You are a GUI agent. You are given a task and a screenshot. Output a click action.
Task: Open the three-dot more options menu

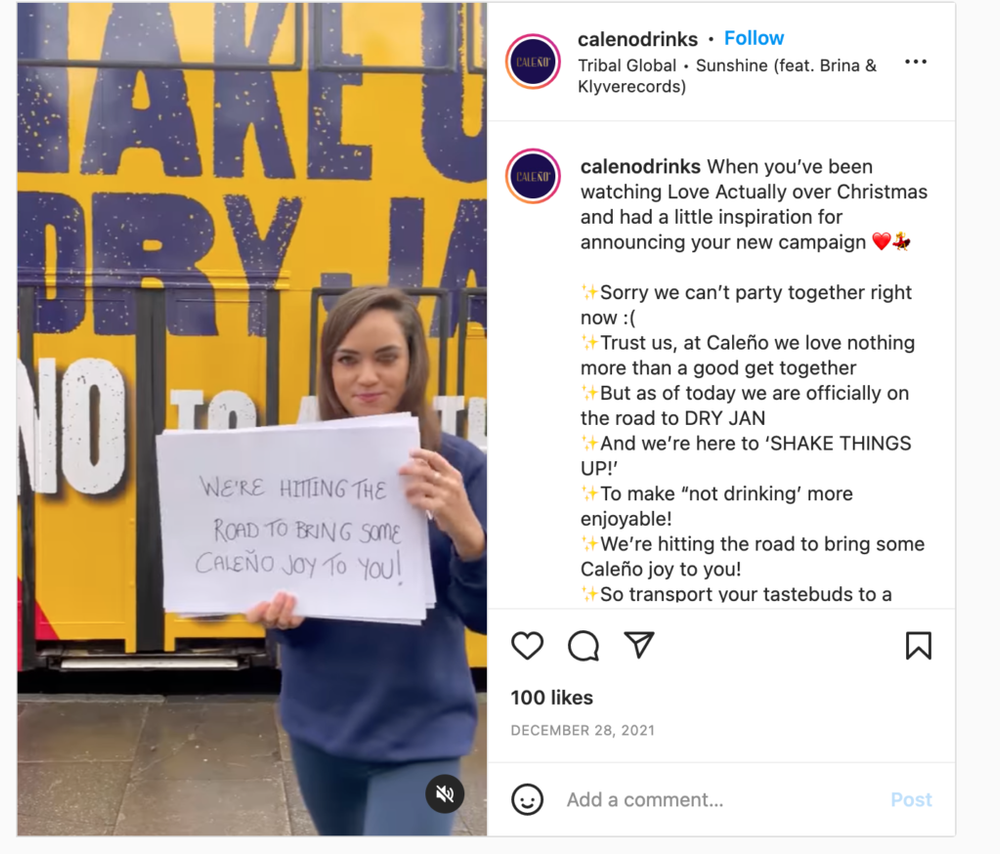point(915,62)
